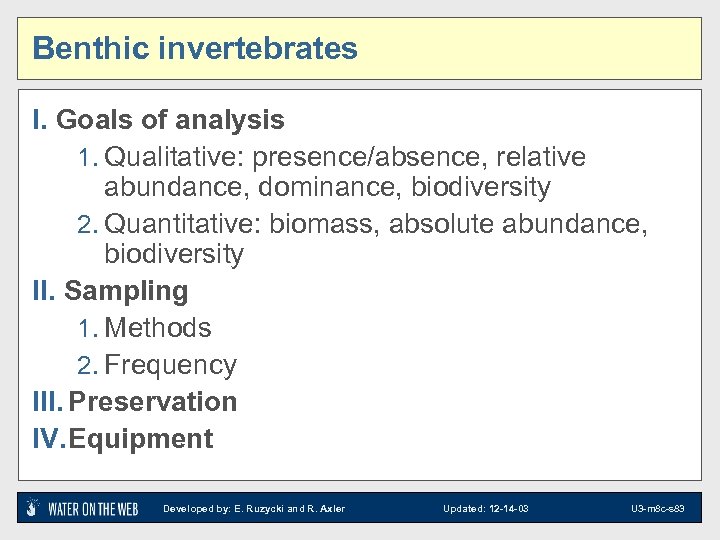Select the 'III. Preservation' heading
Viewport: 720px width, 540px height.
pyautogui.click(x=135, y=402)
